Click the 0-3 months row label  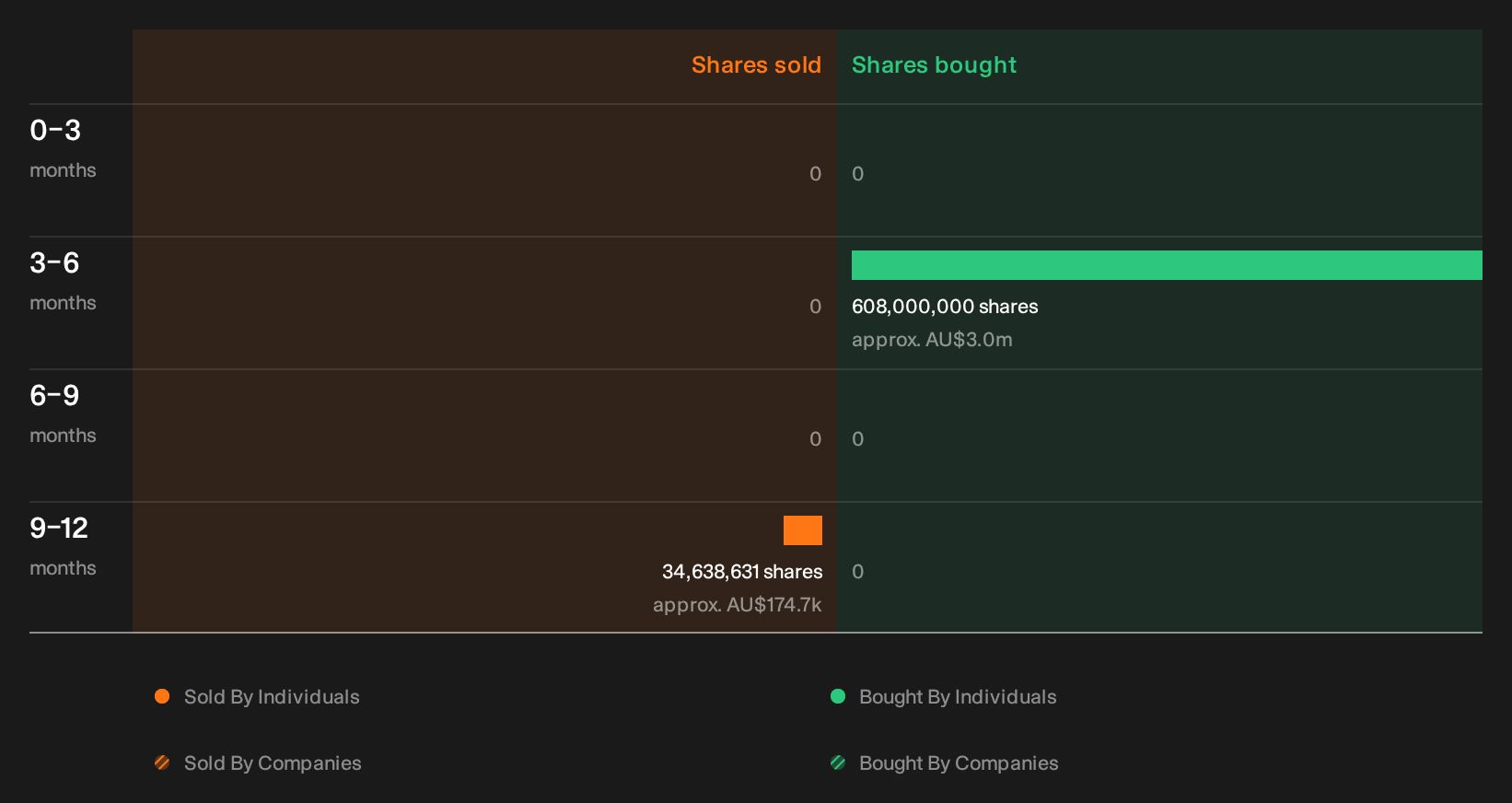[63, 148]
